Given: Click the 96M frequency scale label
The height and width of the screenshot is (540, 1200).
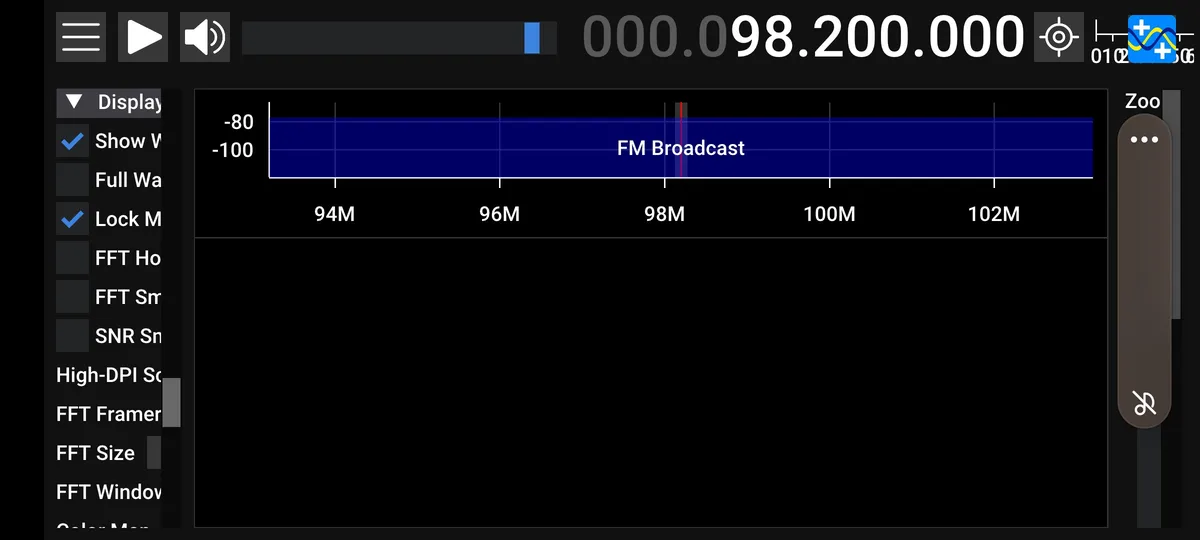Looking at the screenshot, I should coord(499,214).
